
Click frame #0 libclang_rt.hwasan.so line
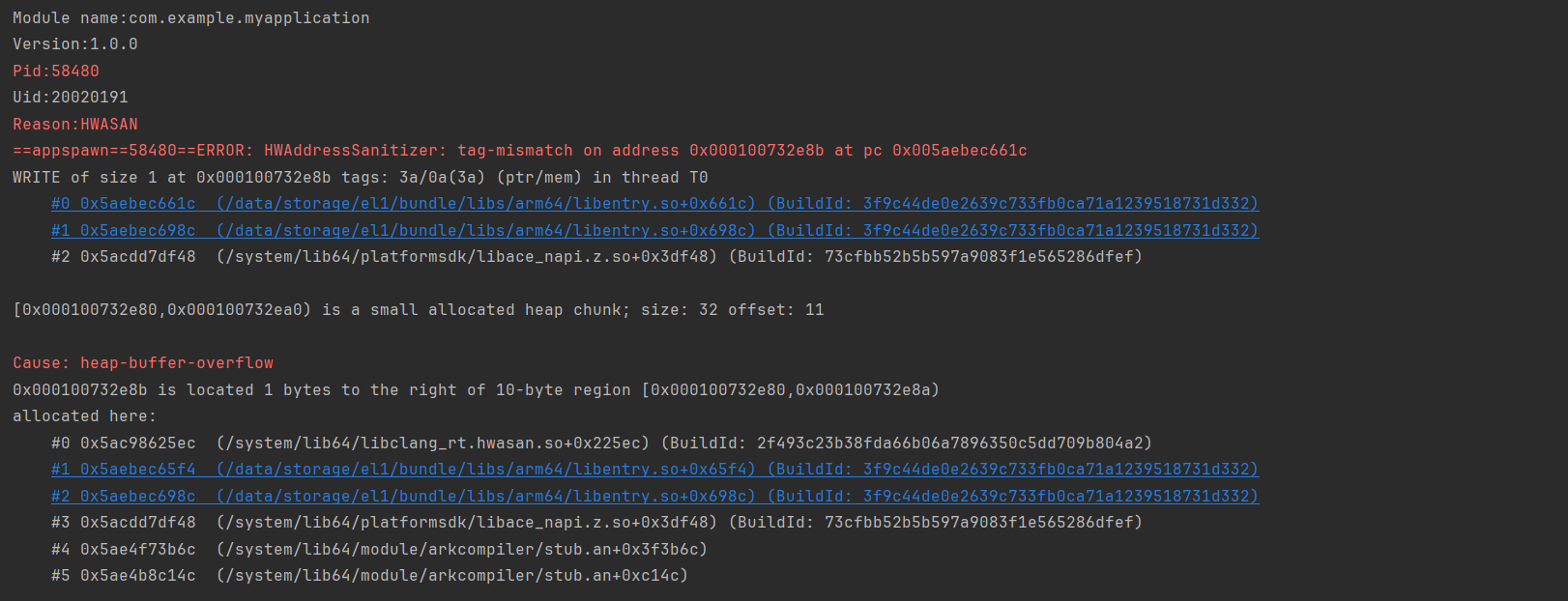point(601,444)
